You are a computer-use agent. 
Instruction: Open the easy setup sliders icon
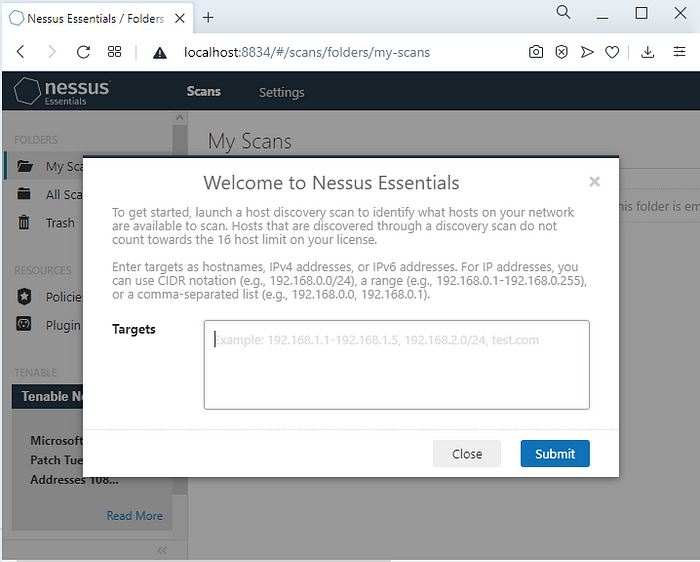(x=679, y=52)
